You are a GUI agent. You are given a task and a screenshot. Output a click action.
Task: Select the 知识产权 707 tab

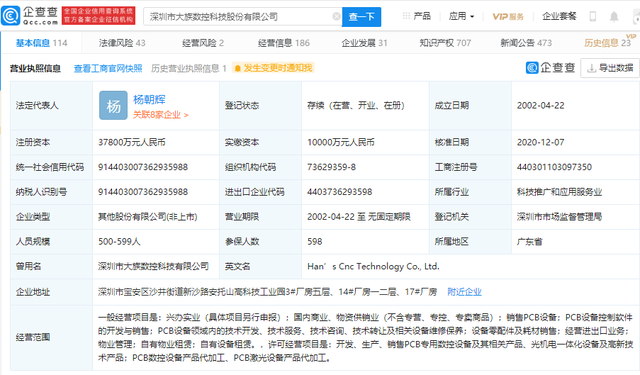coord(445,43)
